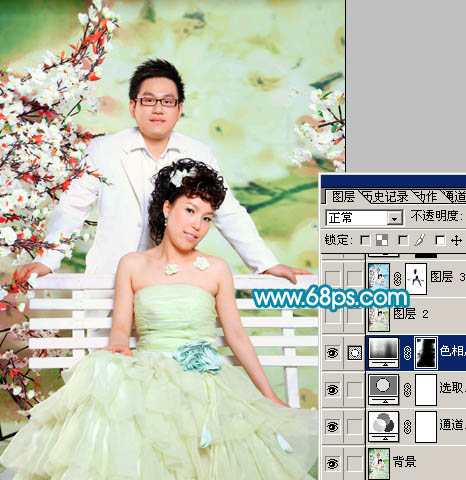The height and width of the screenshot is (480, 466).
Task: Click the chain link icon on 通道 layer
Action: 407,427
